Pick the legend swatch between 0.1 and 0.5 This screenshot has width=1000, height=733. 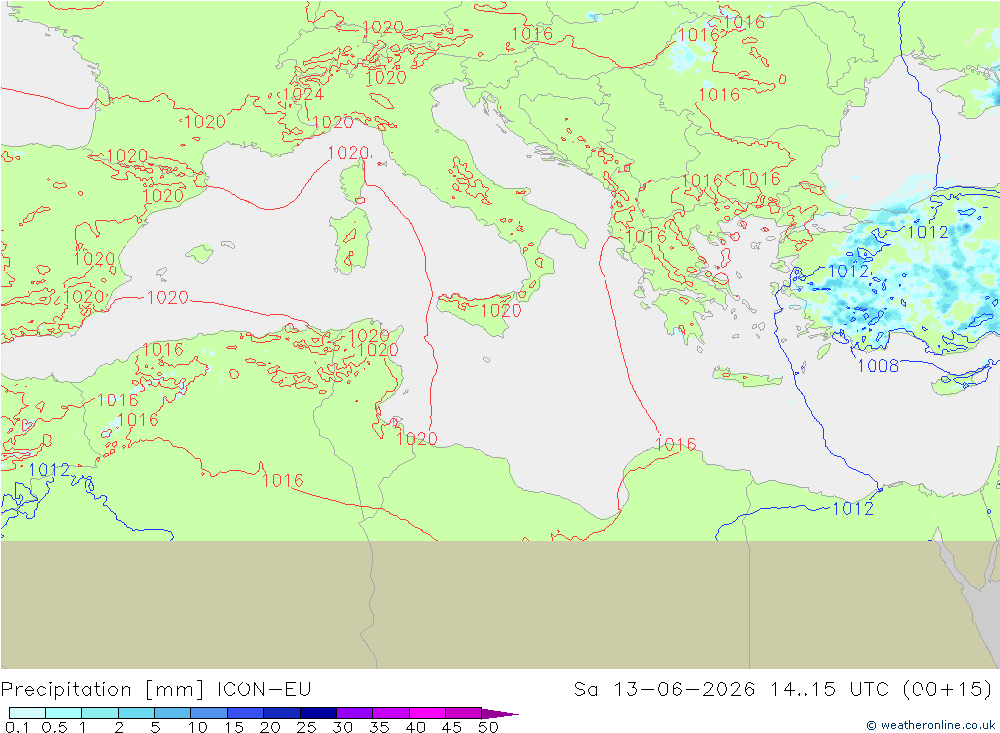coord(27,713)
